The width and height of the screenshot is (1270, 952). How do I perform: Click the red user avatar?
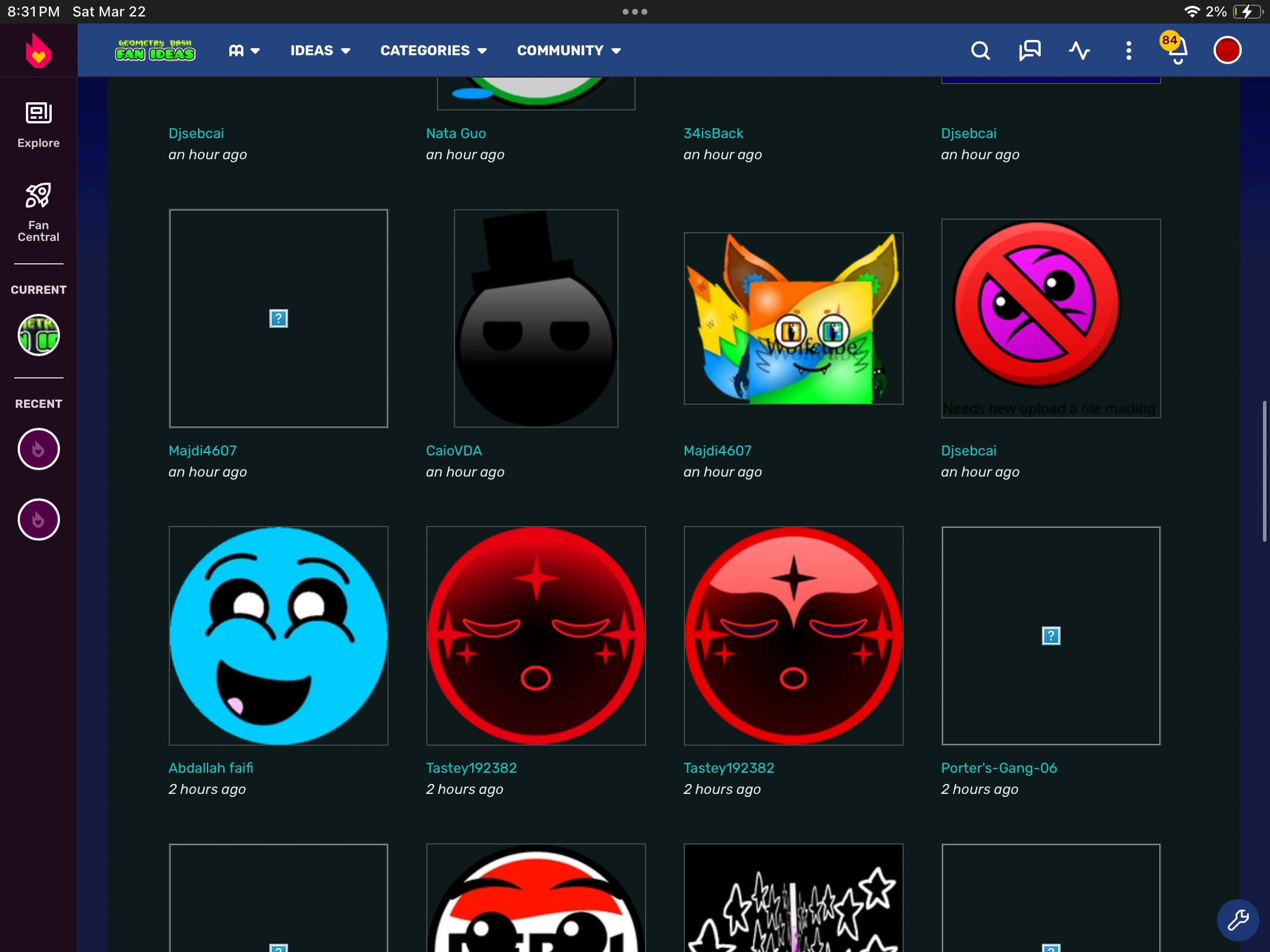pos(1227,51)
